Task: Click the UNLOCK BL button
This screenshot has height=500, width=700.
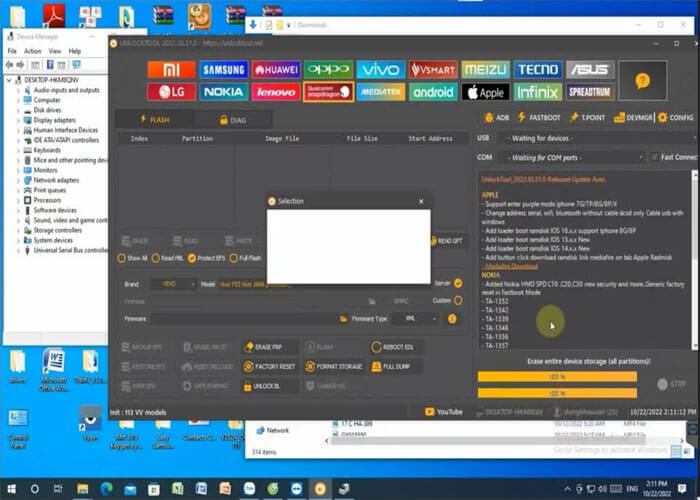Action: pyautogui.click(x=270, y=386)
